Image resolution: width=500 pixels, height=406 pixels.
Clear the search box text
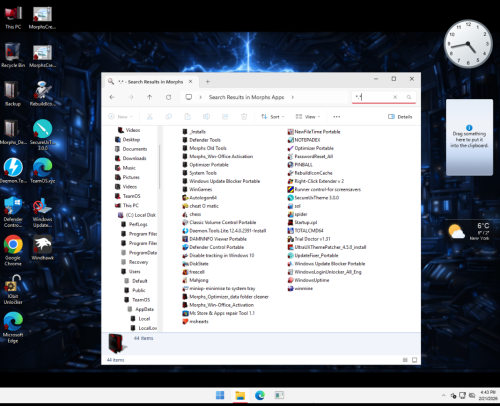(395, 97)
